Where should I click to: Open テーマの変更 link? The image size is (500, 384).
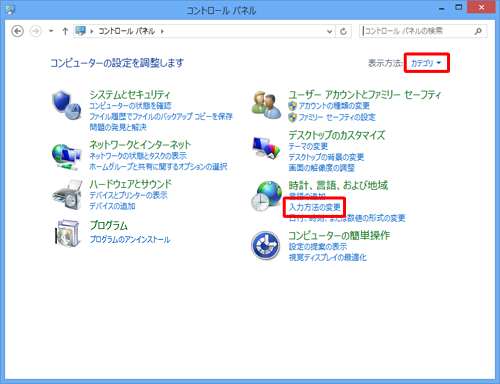[x=308, y=146]
